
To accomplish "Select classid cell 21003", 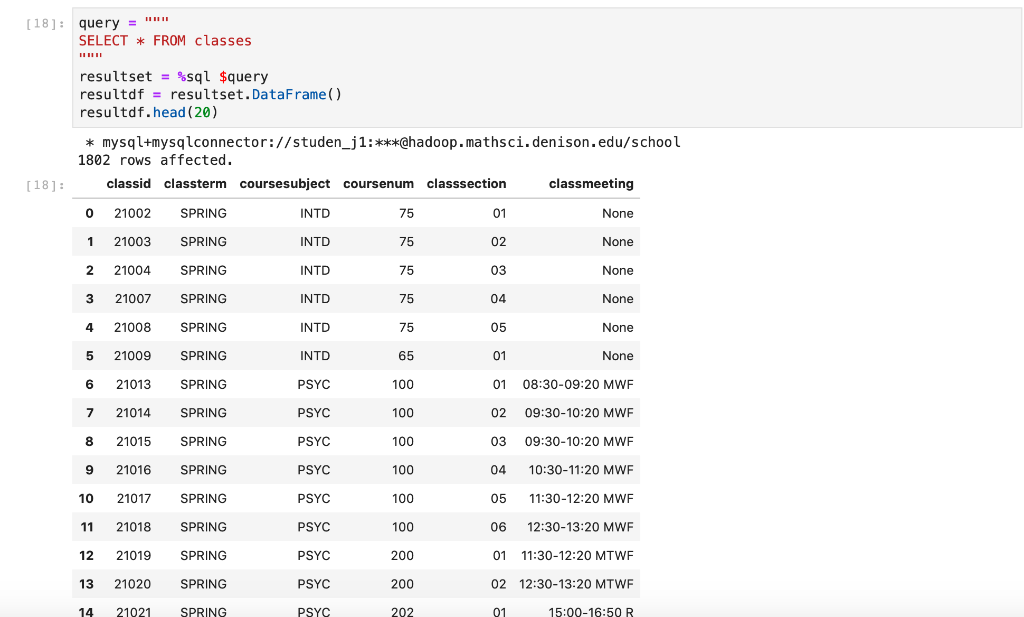I will click(133, 242).
